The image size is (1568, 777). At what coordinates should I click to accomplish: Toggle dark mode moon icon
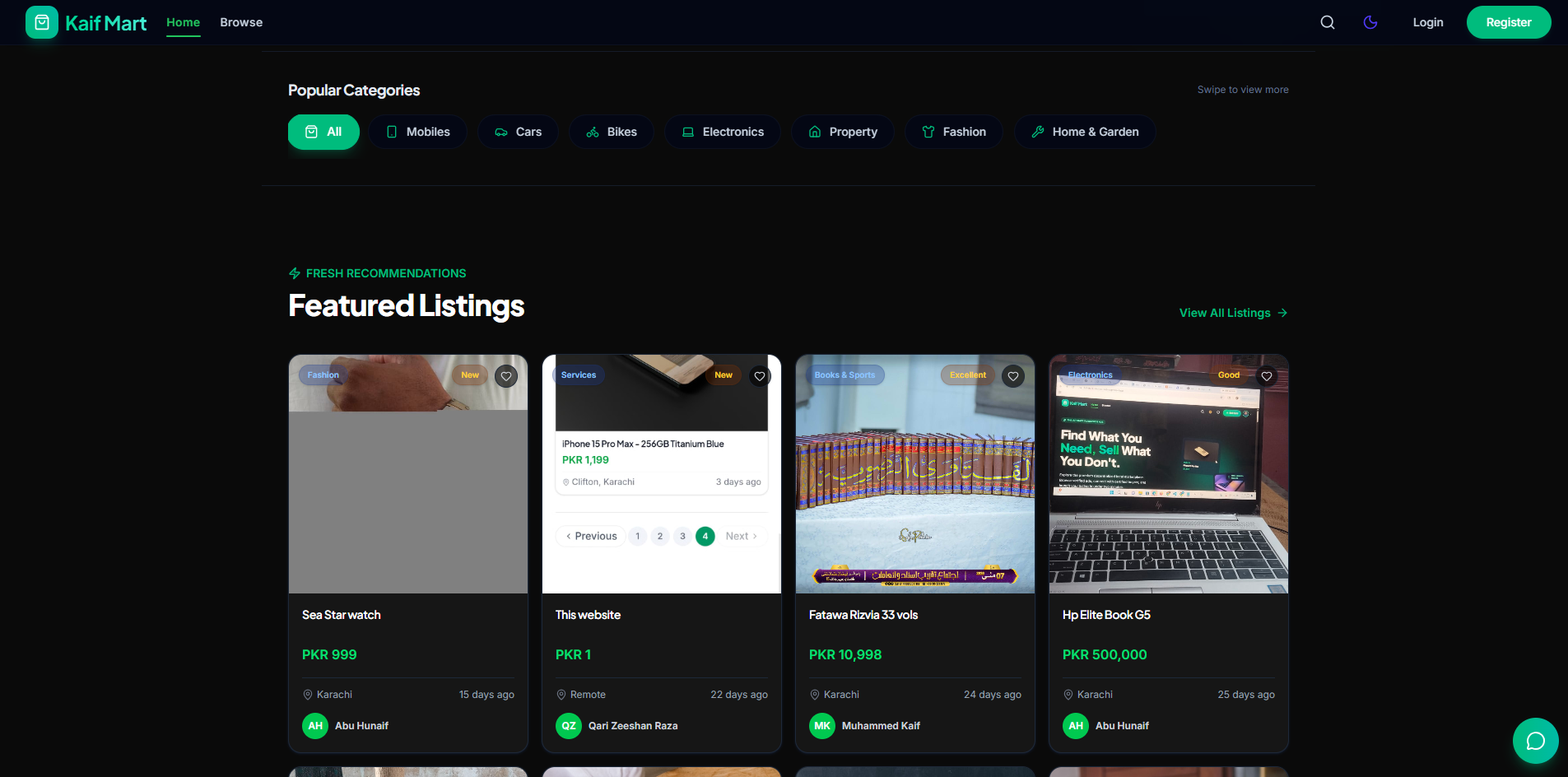(x=1370, y=22)
